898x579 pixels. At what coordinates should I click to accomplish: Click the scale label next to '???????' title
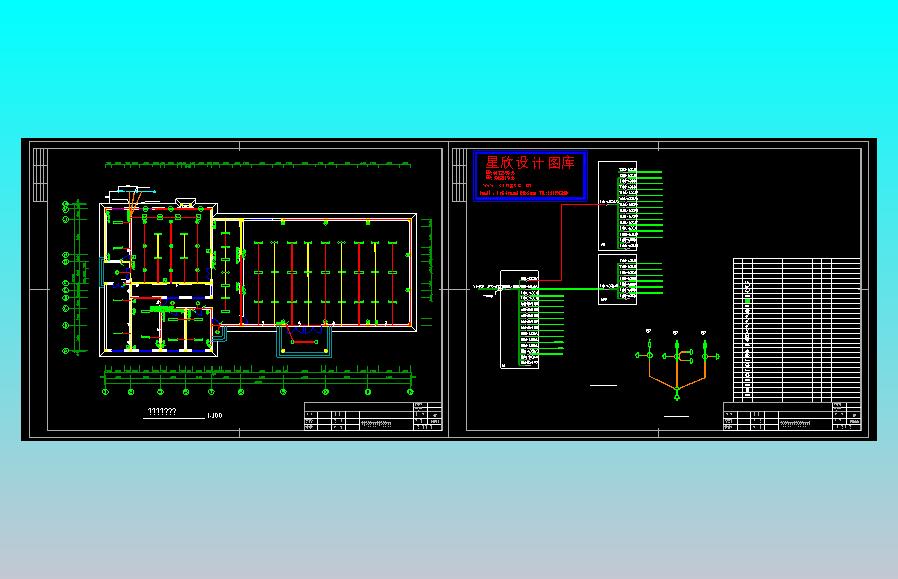pos(215,416)
